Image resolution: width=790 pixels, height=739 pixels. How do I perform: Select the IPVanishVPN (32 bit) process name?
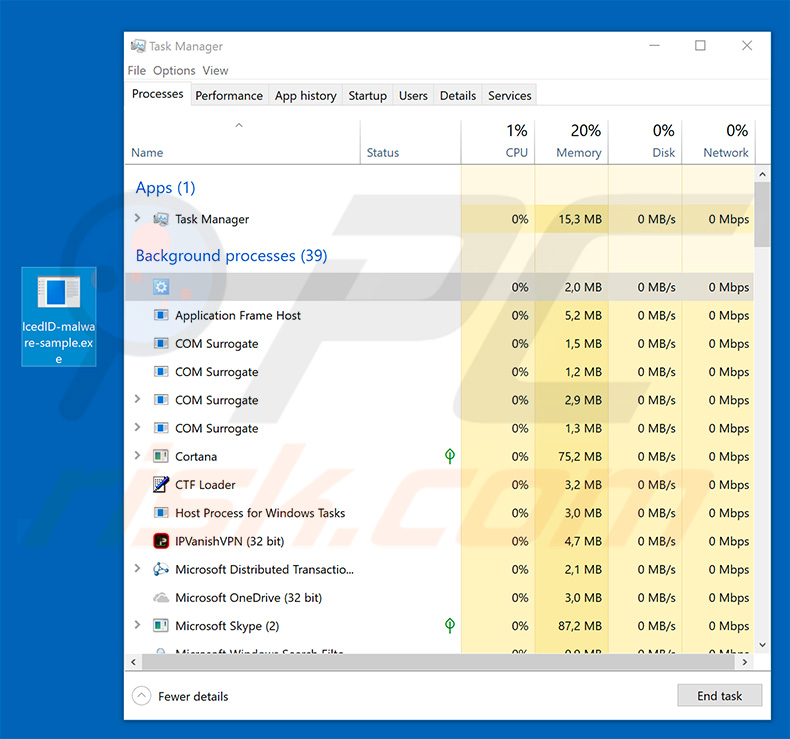pyautogui.click(x=229, y=541)
